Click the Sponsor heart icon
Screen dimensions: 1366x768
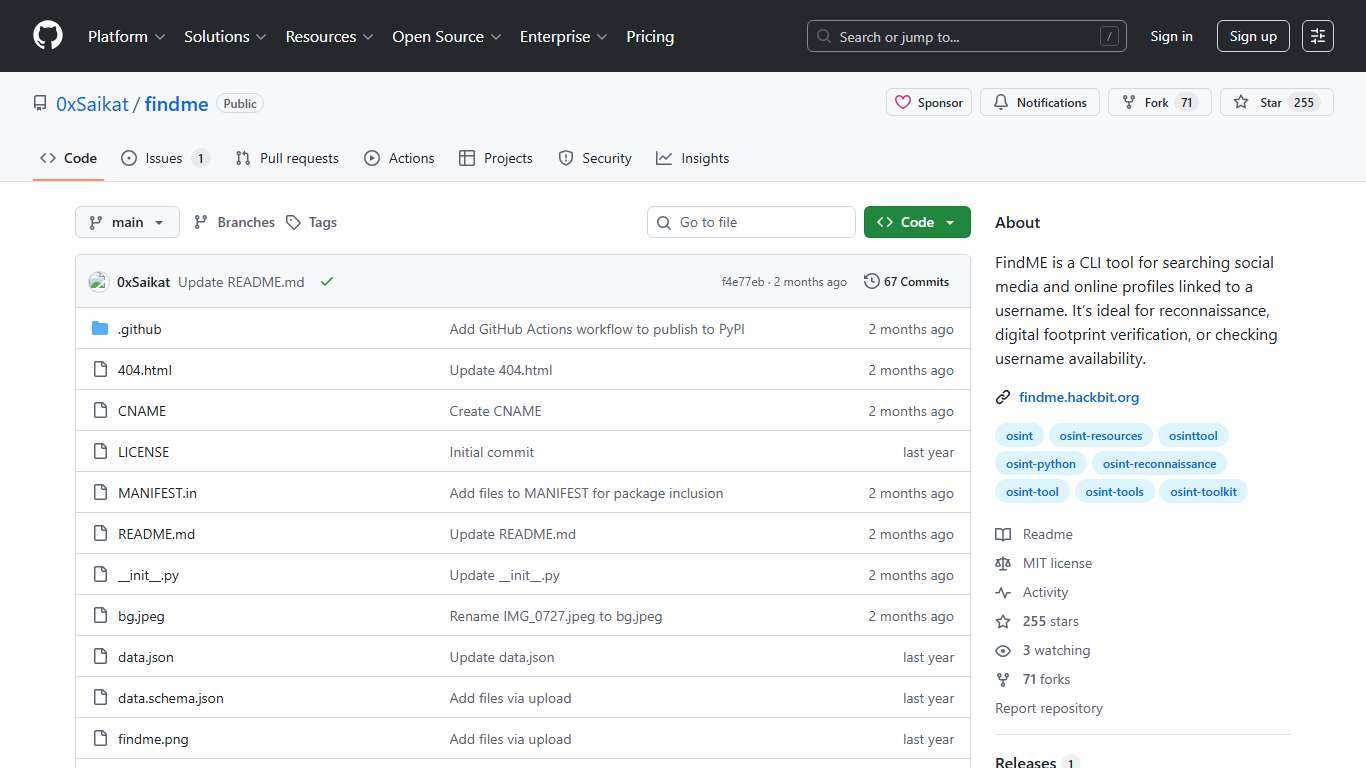click(904, 102)
